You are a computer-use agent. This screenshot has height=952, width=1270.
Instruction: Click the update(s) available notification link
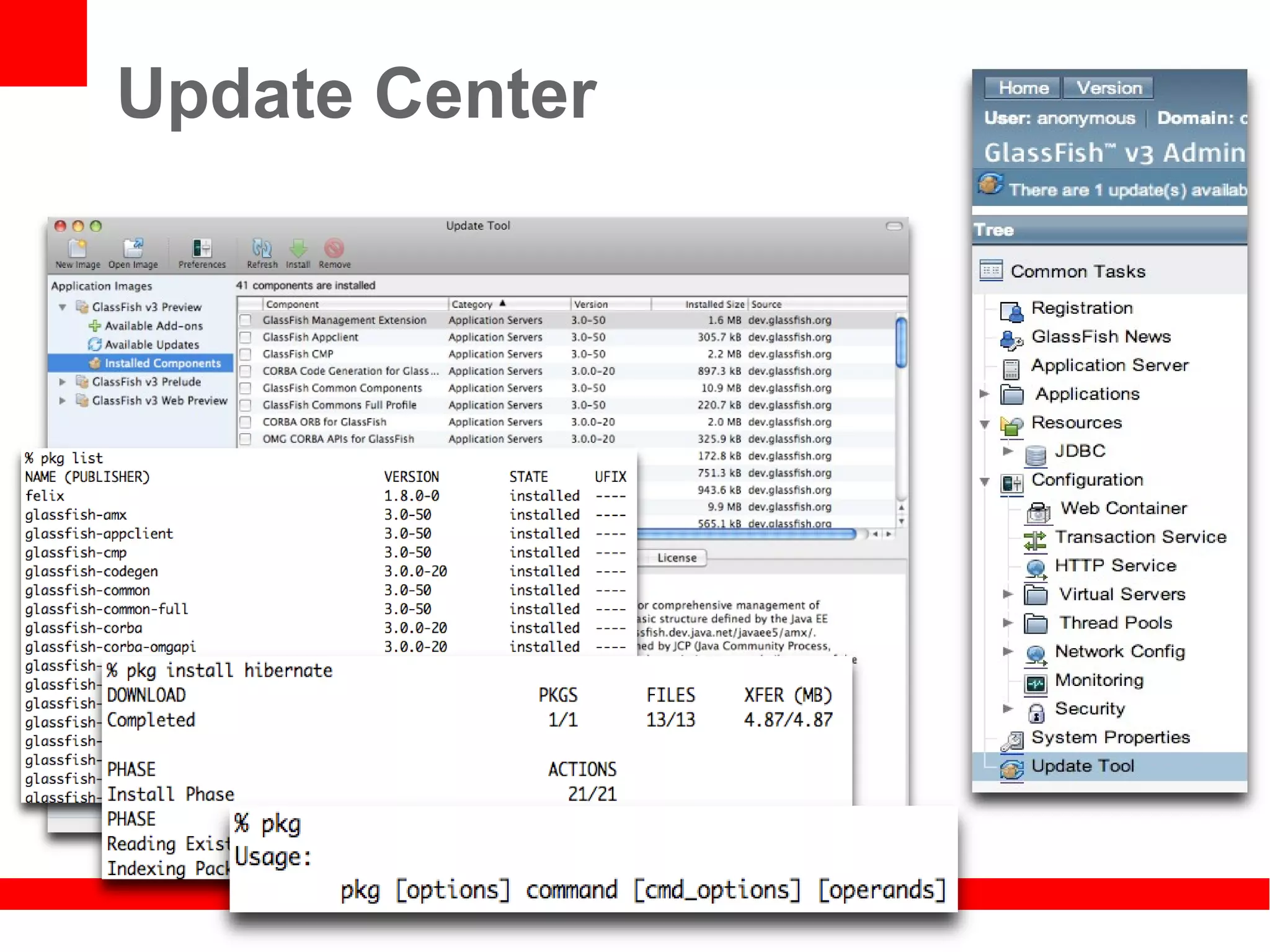click(x=1127, y=190)
